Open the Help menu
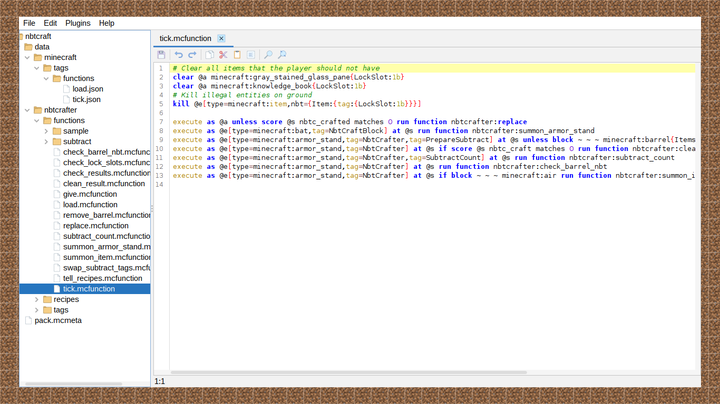 (107, 23)
